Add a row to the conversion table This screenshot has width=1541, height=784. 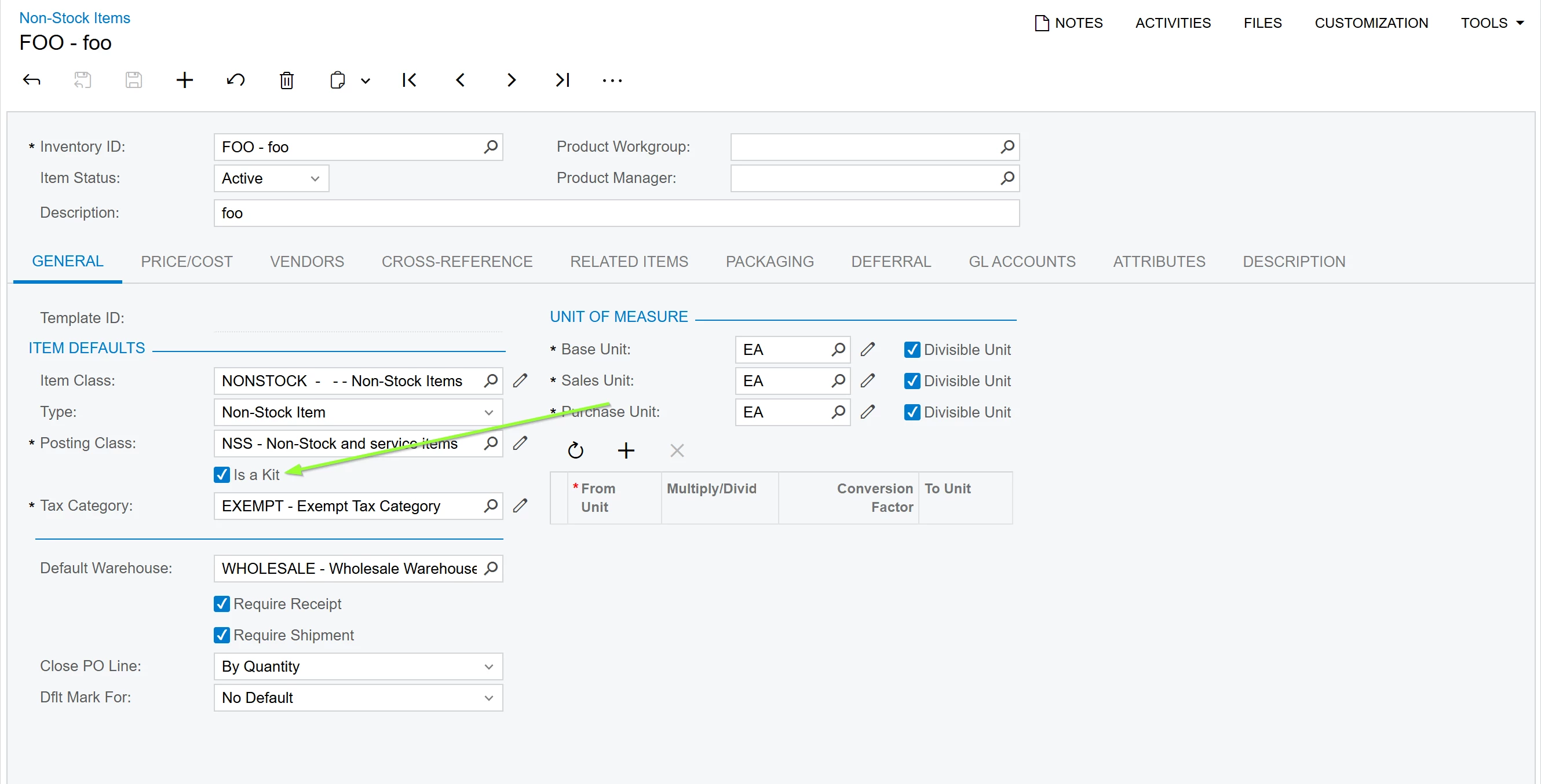click(x=626, y=450)
